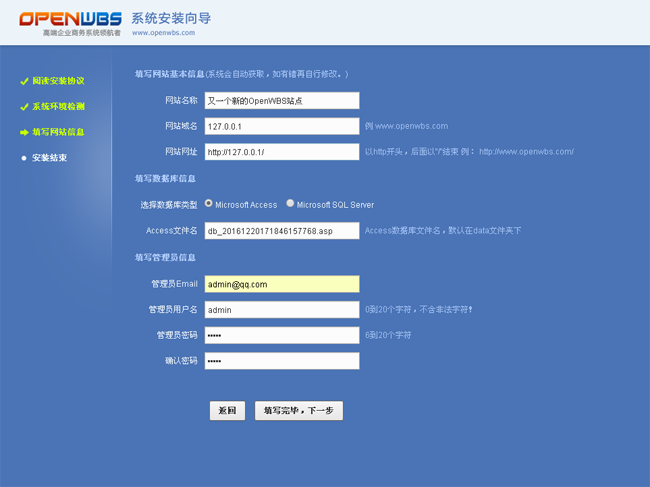
Task: Click the 确认密码 password field
Action: [x=282, y=361]
